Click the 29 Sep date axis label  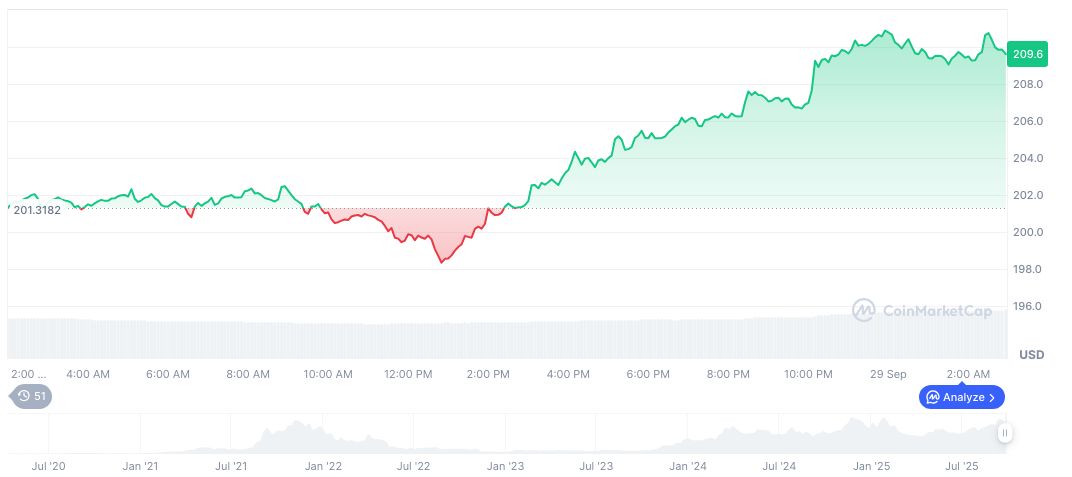tap(888, 374)
